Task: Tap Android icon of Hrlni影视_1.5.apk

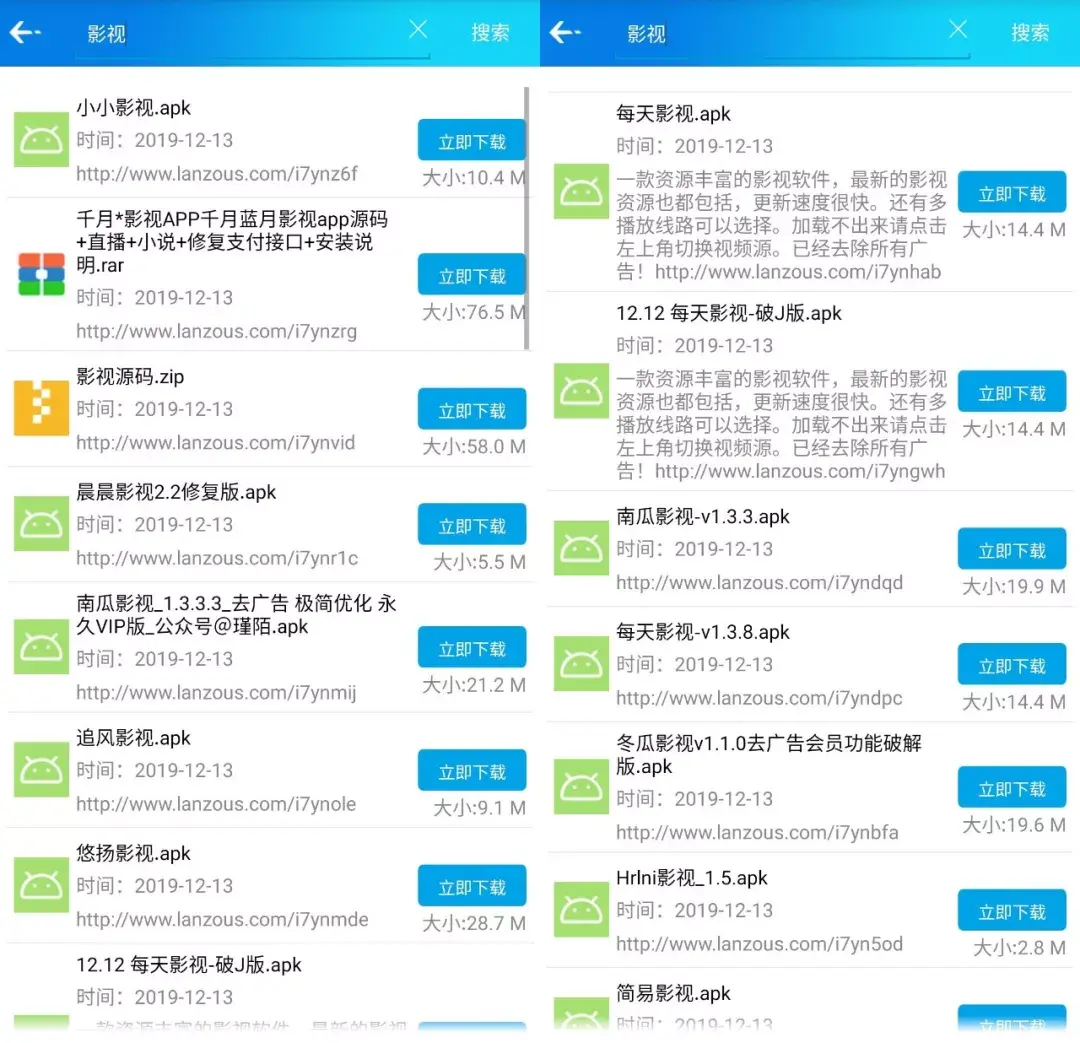Action: tap(581, 909)
